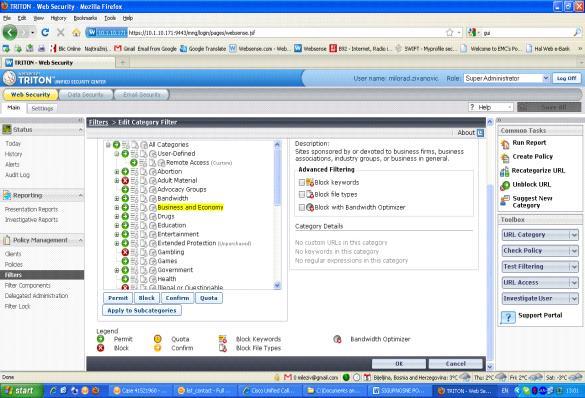Click the Bandwidth Optimizer icon in Advanced Filtering
Viewport: 585px width, 398px height.
coord(310,207)
